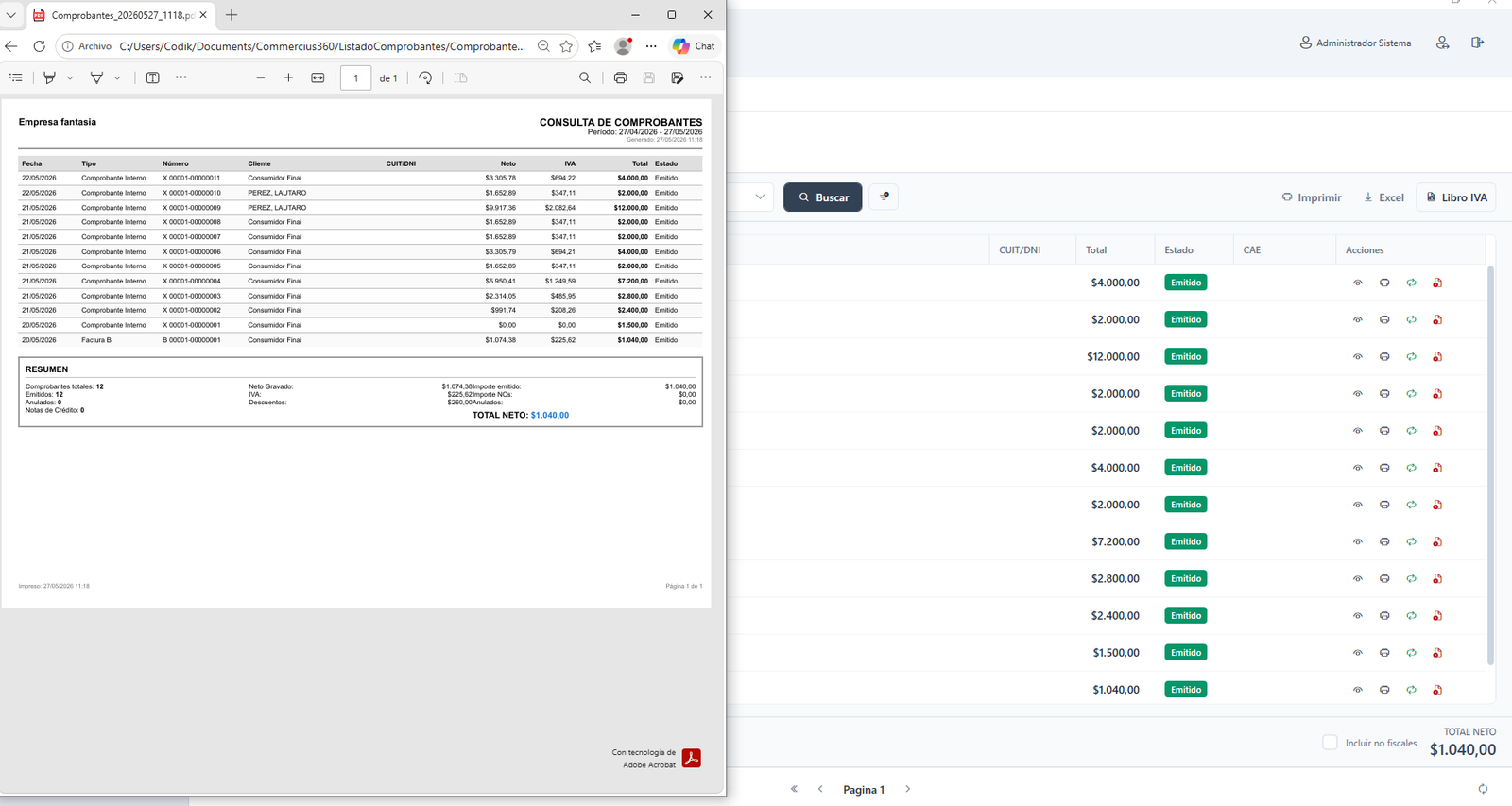The image size is (1512, 806).
Task: Click the PDF page number field
Action: (x=355, y=77)
